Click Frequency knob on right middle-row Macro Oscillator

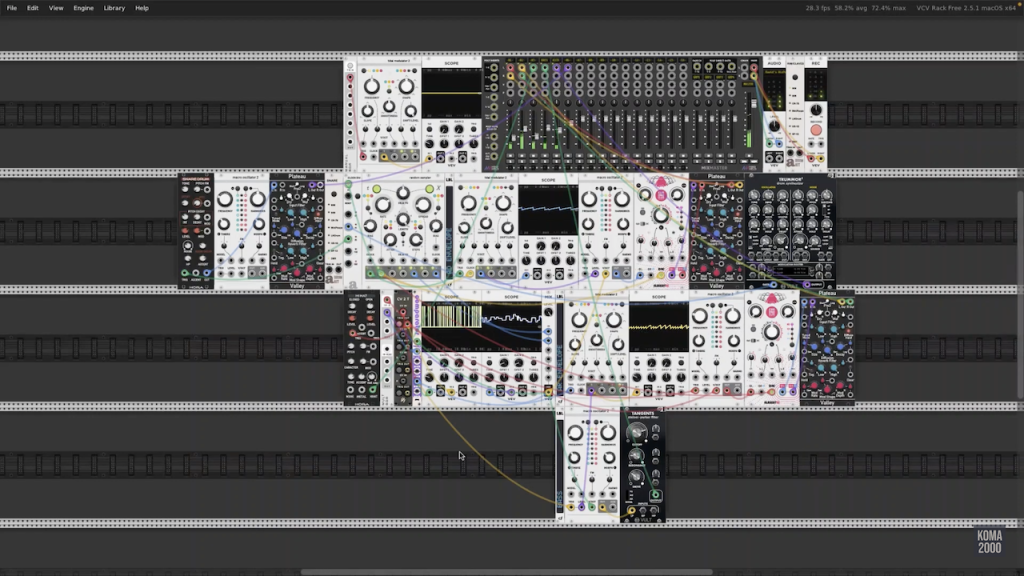(589, 199)
